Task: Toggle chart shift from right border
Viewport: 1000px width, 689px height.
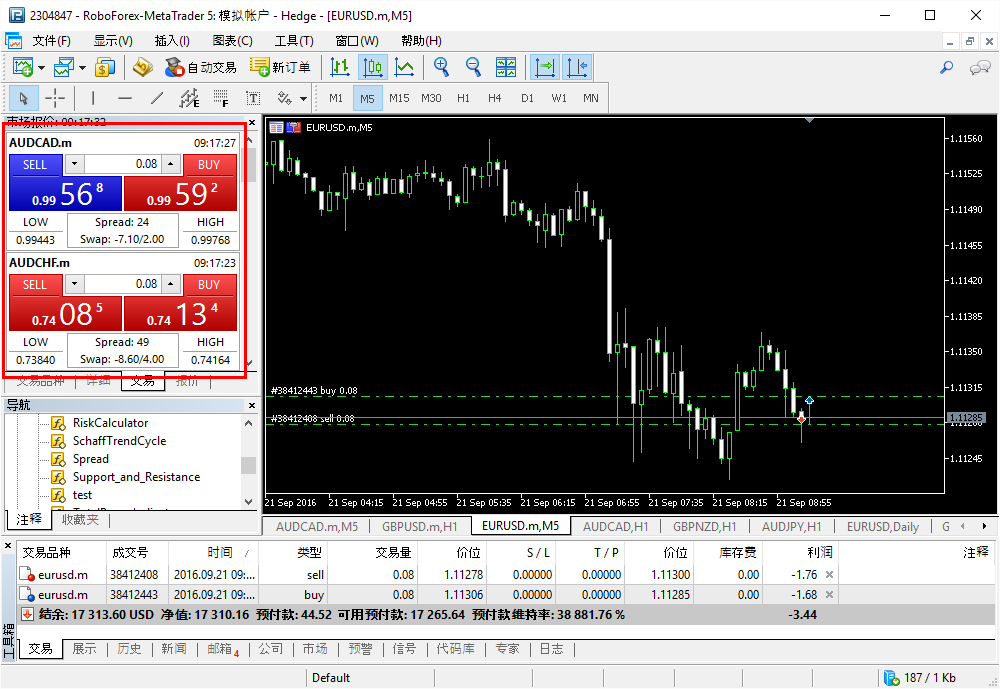Action: tap(577, 67)
